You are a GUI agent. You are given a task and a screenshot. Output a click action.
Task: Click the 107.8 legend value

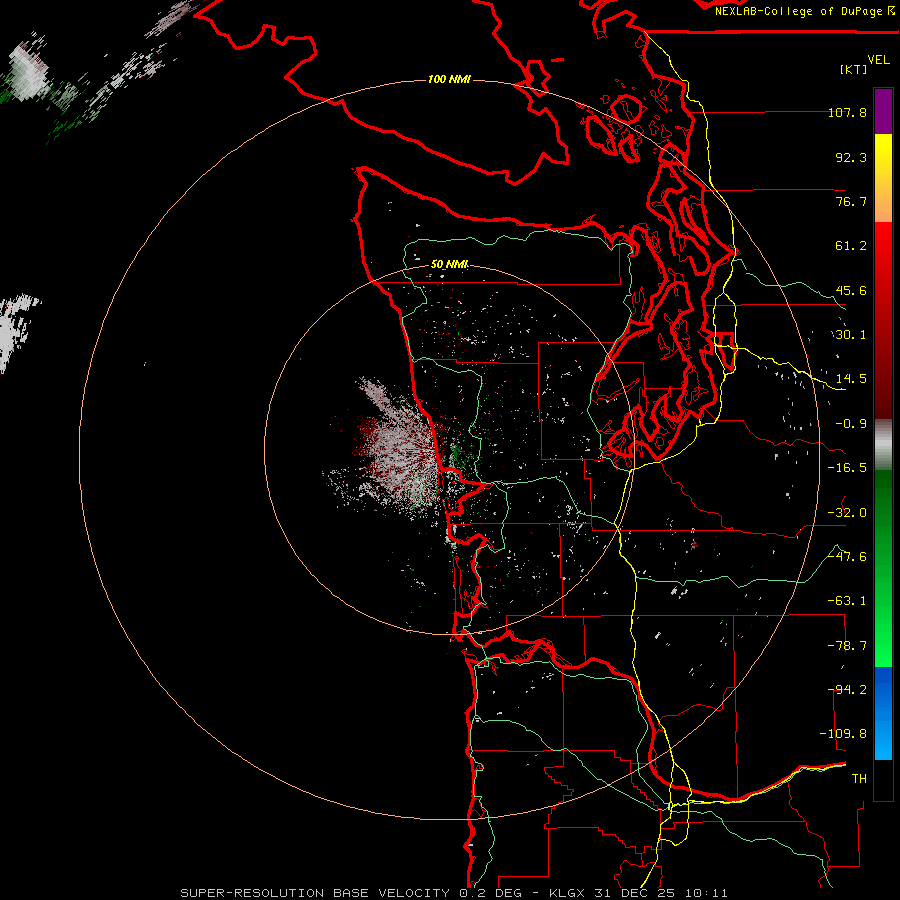(847, 112)
